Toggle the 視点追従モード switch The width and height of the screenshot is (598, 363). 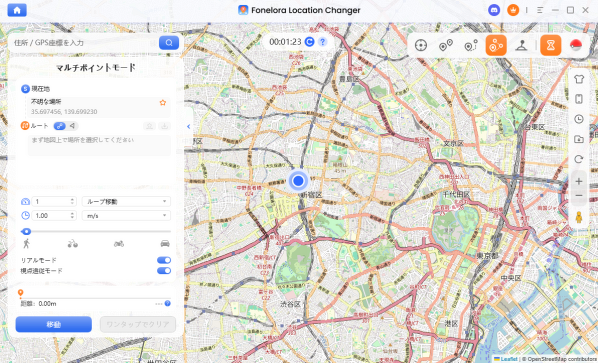[x=164, y=271]
